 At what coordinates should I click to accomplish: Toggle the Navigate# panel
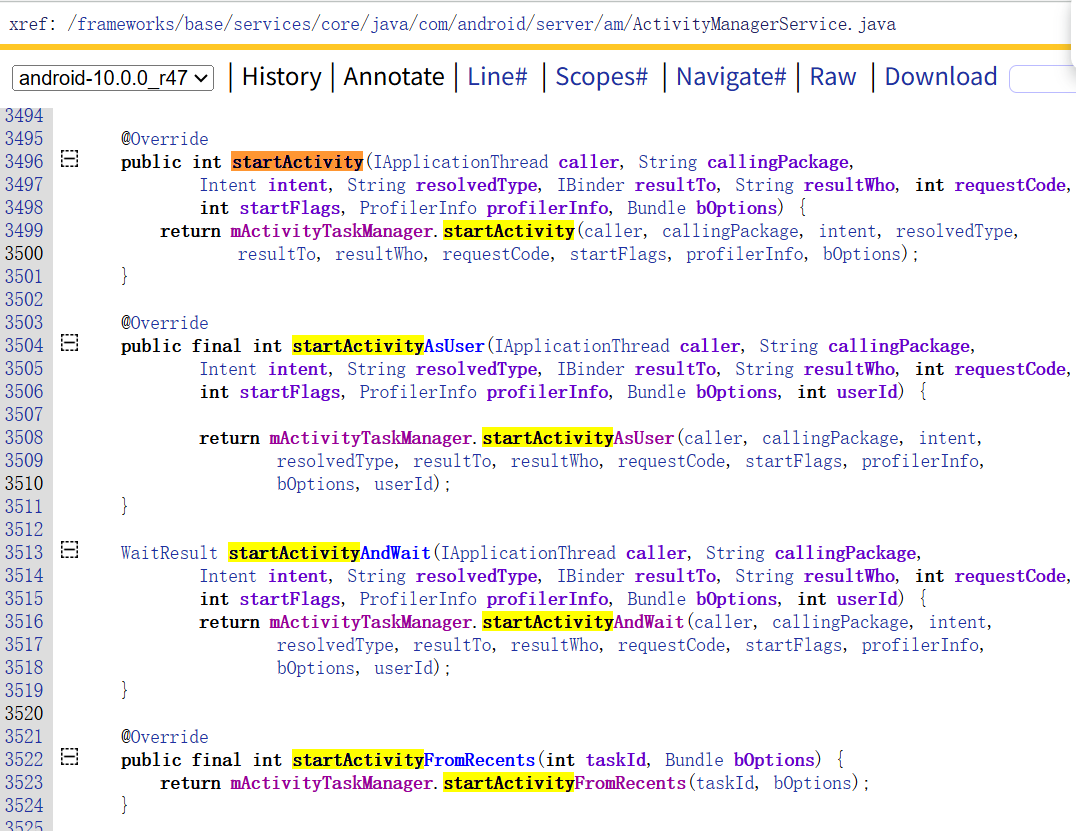(x=731, y=77)
